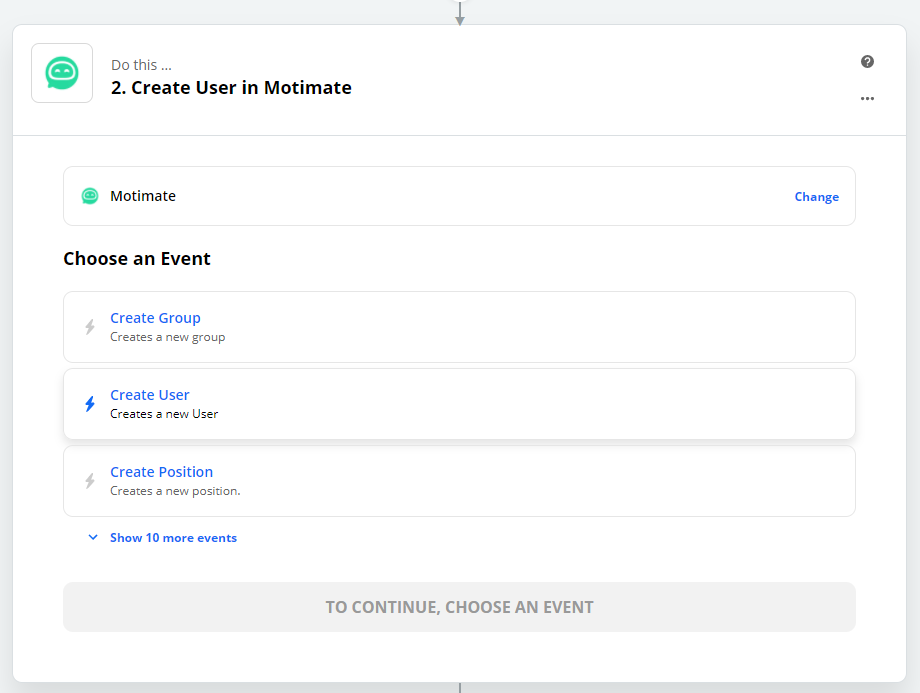The image size is (920, 693).
Task: Open the three-dot step options menu
Action: 867,99
